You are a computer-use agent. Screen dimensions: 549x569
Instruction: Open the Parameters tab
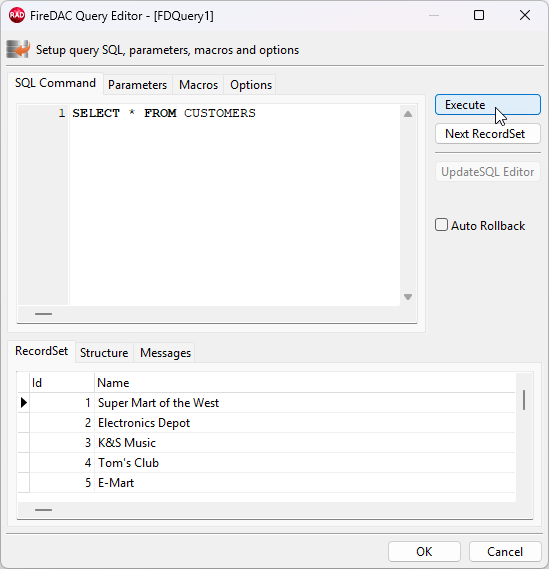(138, 85)
